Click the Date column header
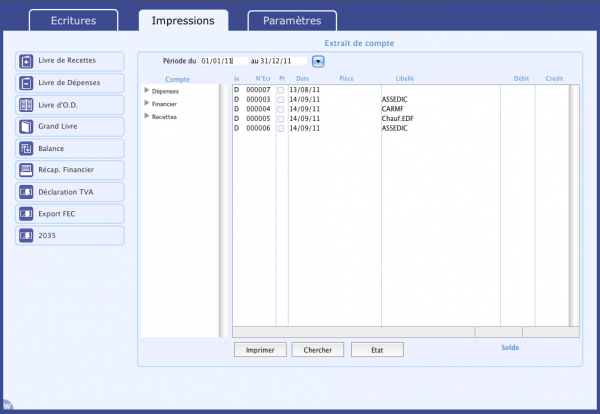Viewport: 600px width, 414px height. (302, 78)
